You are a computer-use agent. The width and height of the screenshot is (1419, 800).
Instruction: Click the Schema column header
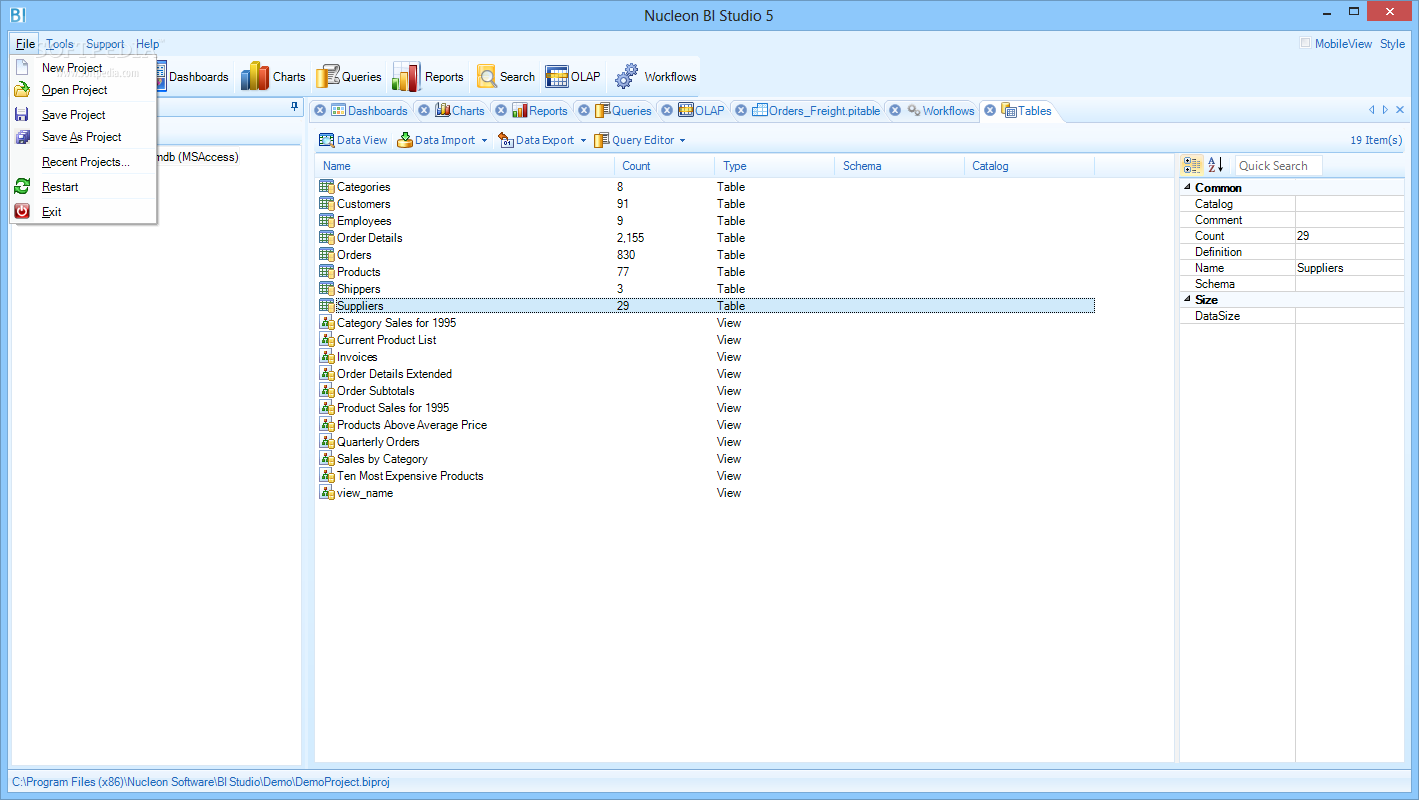coord(900,166)
